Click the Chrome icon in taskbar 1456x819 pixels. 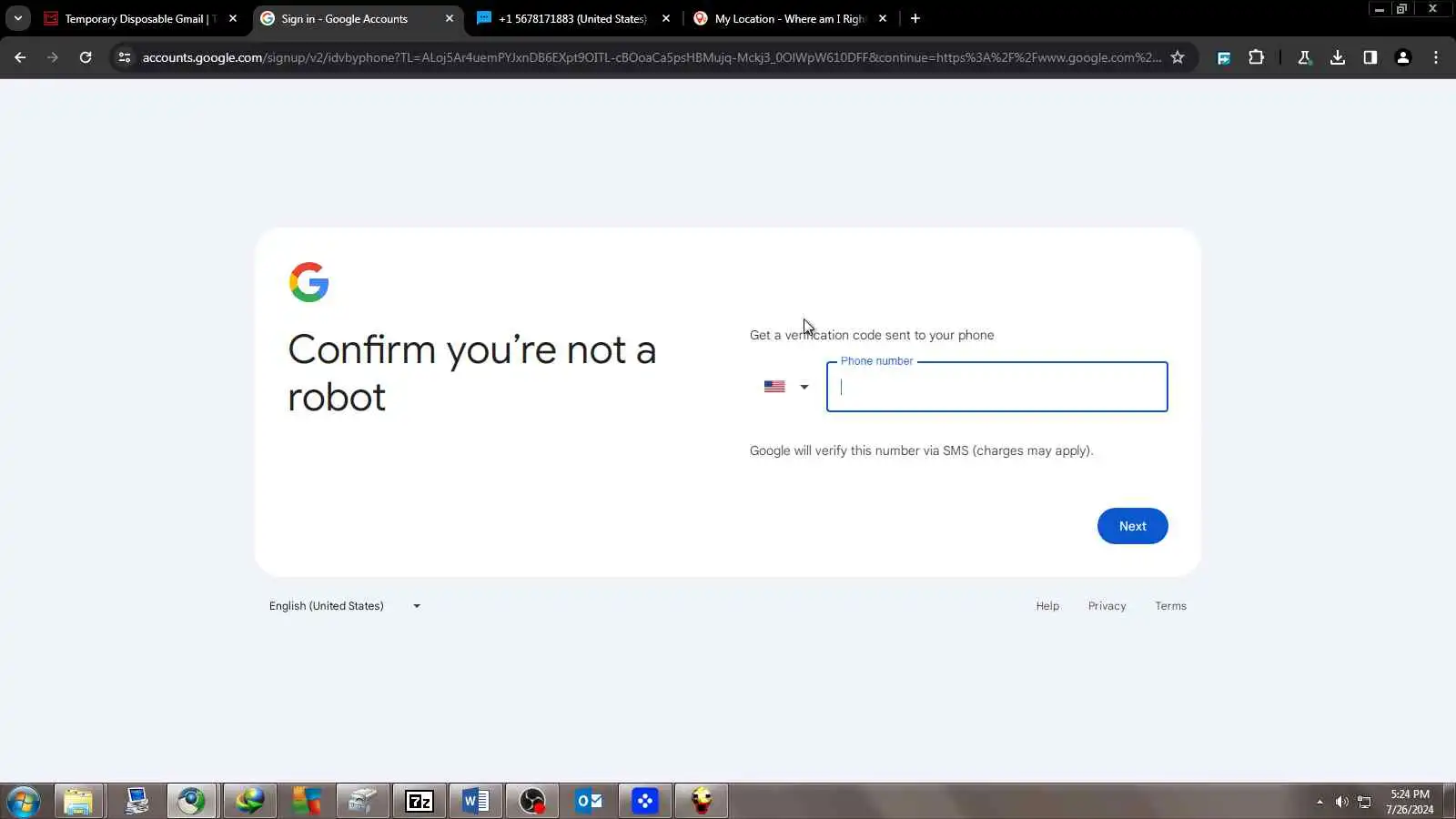click(191, 802)
